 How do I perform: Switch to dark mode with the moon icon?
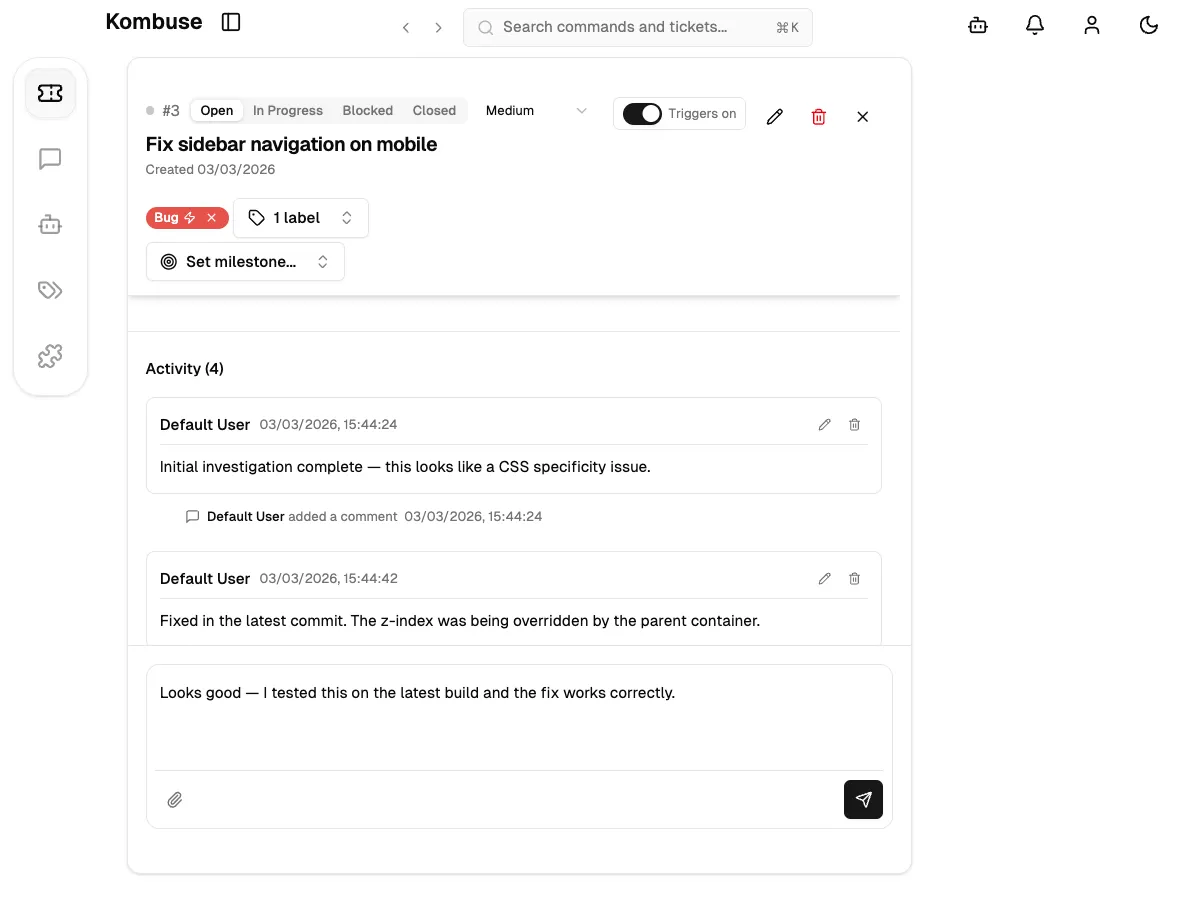[x=1148, y=24]
